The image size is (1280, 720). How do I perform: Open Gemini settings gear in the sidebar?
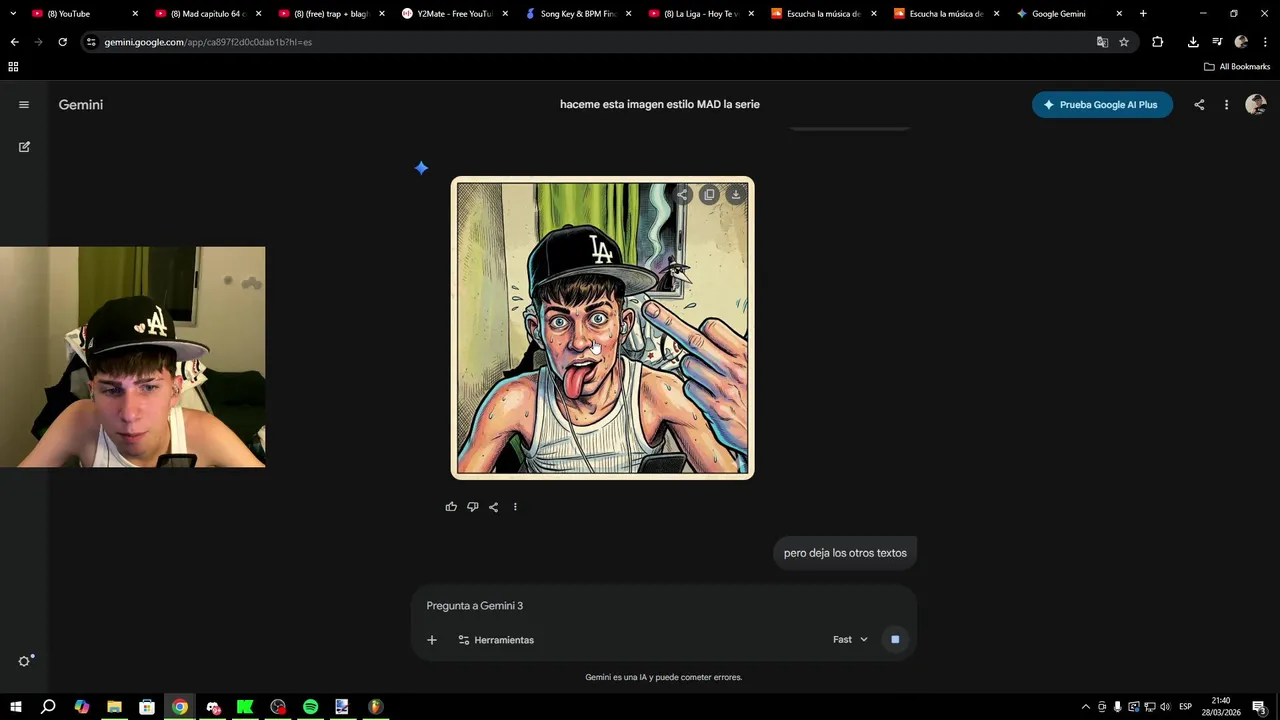click(25, 661)
